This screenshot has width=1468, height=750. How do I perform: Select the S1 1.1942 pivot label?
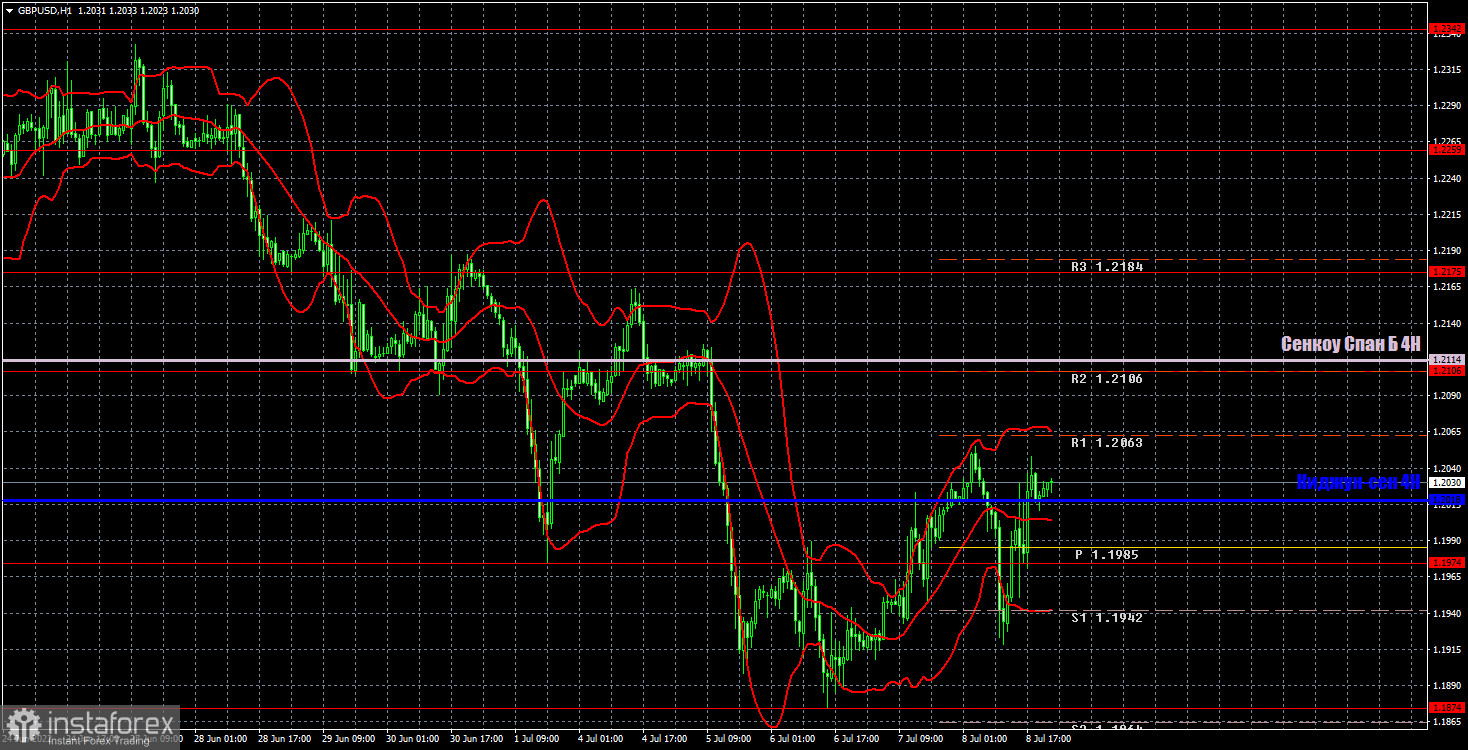[x=1106, y=618]
